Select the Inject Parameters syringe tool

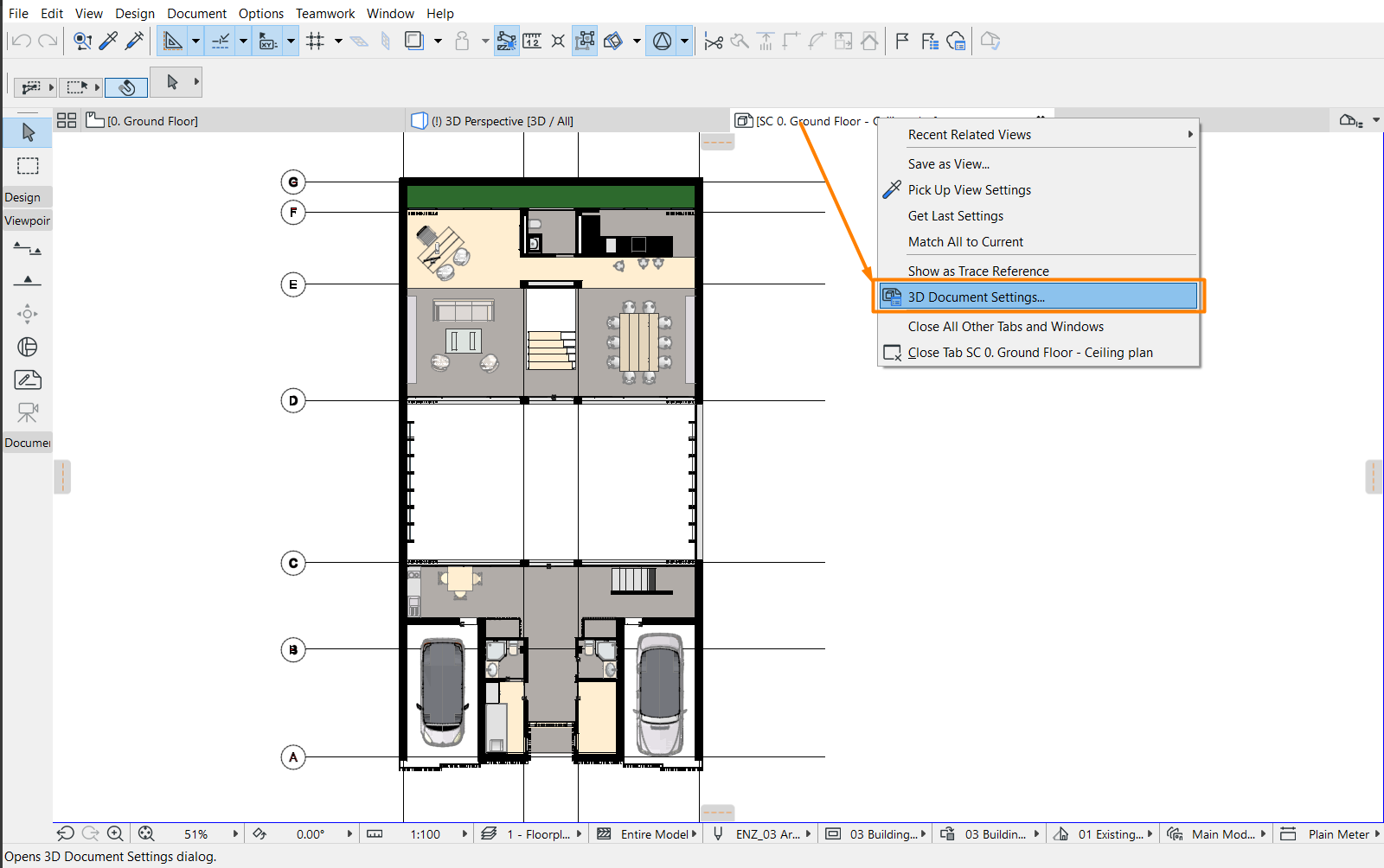[x=134, y=40]
